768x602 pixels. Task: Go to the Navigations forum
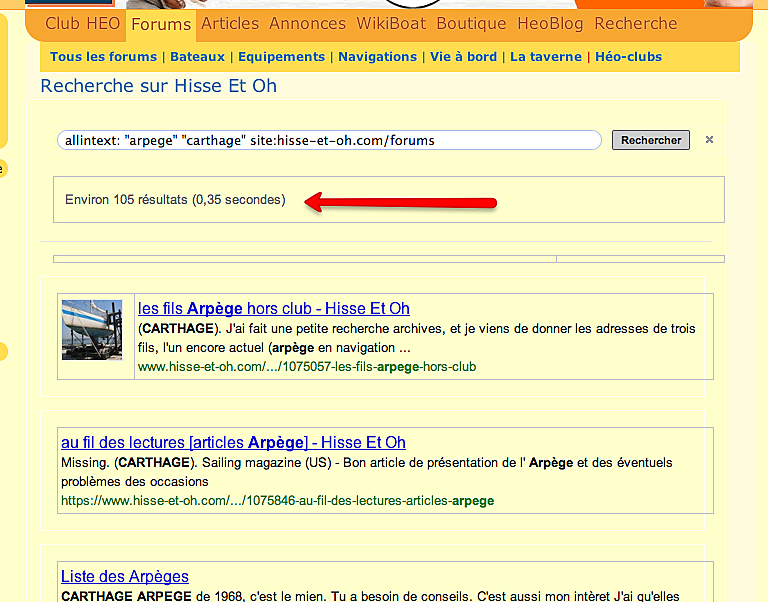(x=377, y=57)
